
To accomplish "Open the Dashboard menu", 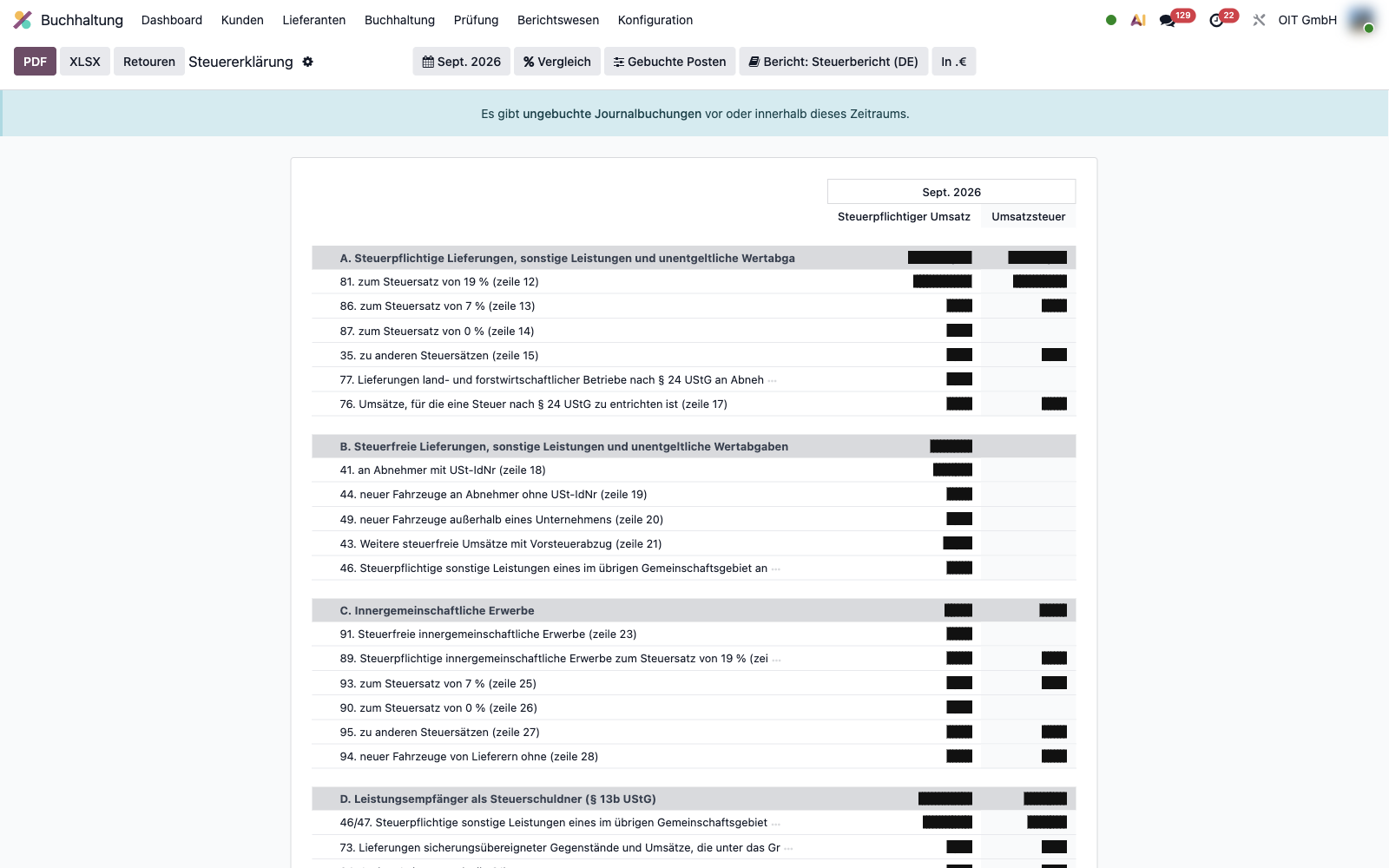I will tap(172, 20).
